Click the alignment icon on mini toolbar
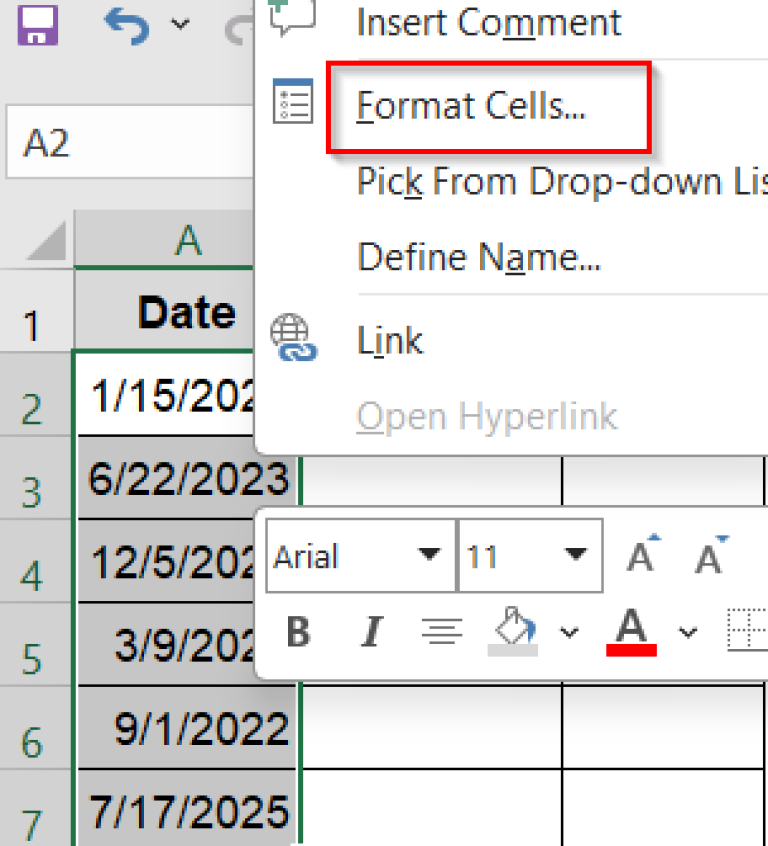 442,630
